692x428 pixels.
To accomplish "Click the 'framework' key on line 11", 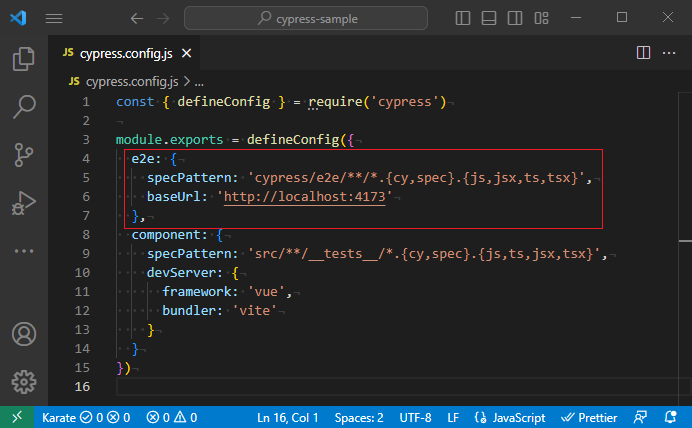I will [x=197, y=291].
